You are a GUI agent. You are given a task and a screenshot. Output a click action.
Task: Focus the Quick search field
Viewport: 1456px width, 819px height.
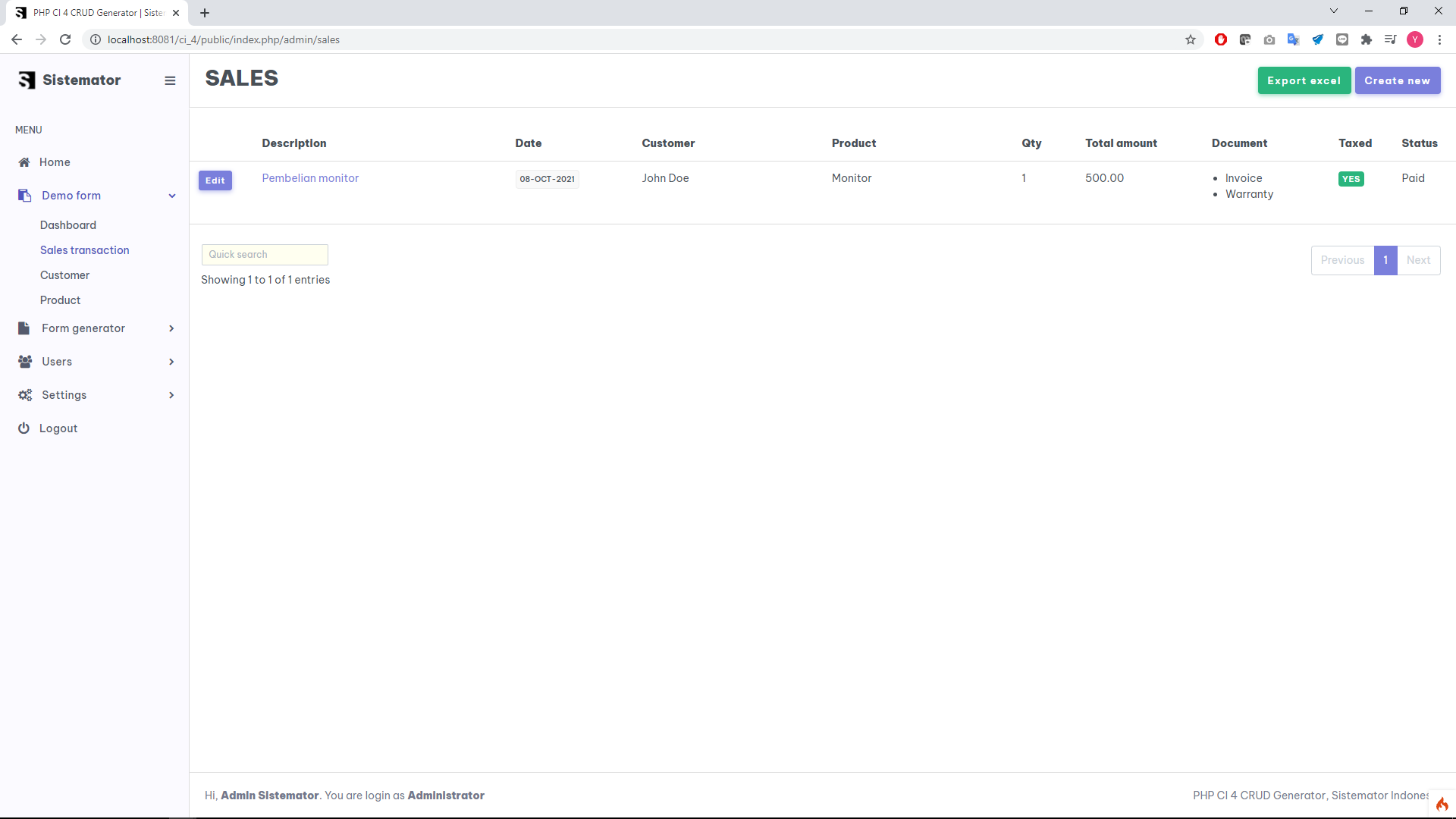pyautogui.click(x=265, y=255)
